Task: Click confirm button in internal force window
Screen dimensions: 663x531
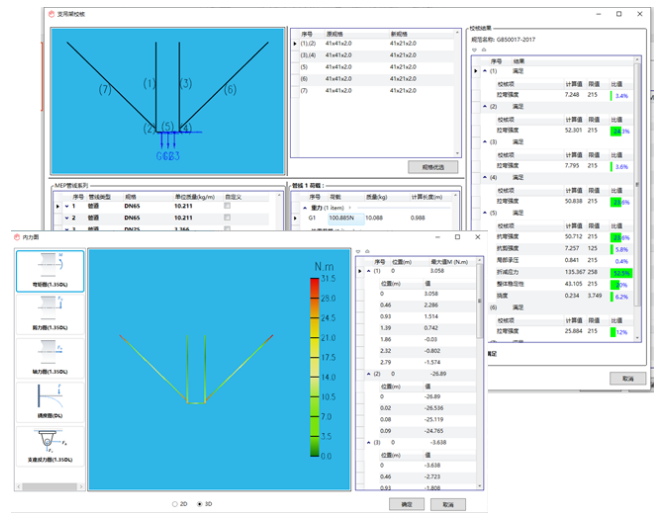Action: click(407, 504)
